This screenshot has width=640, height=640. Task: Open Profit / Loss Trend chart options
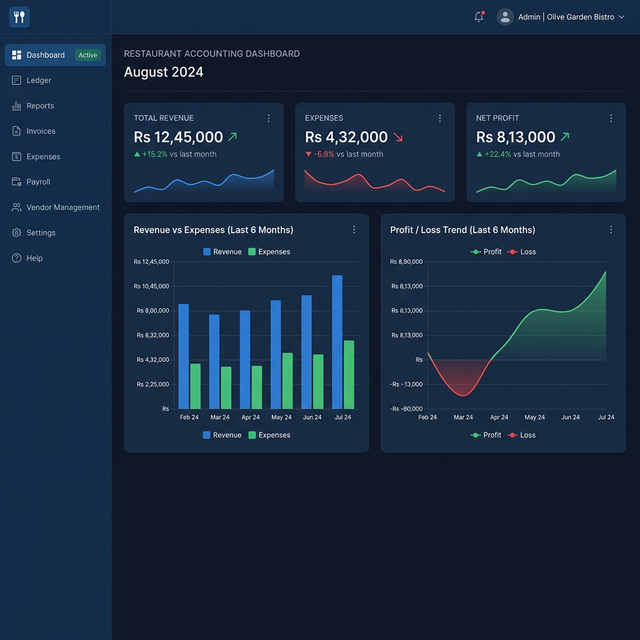click(x=611, y=230)
